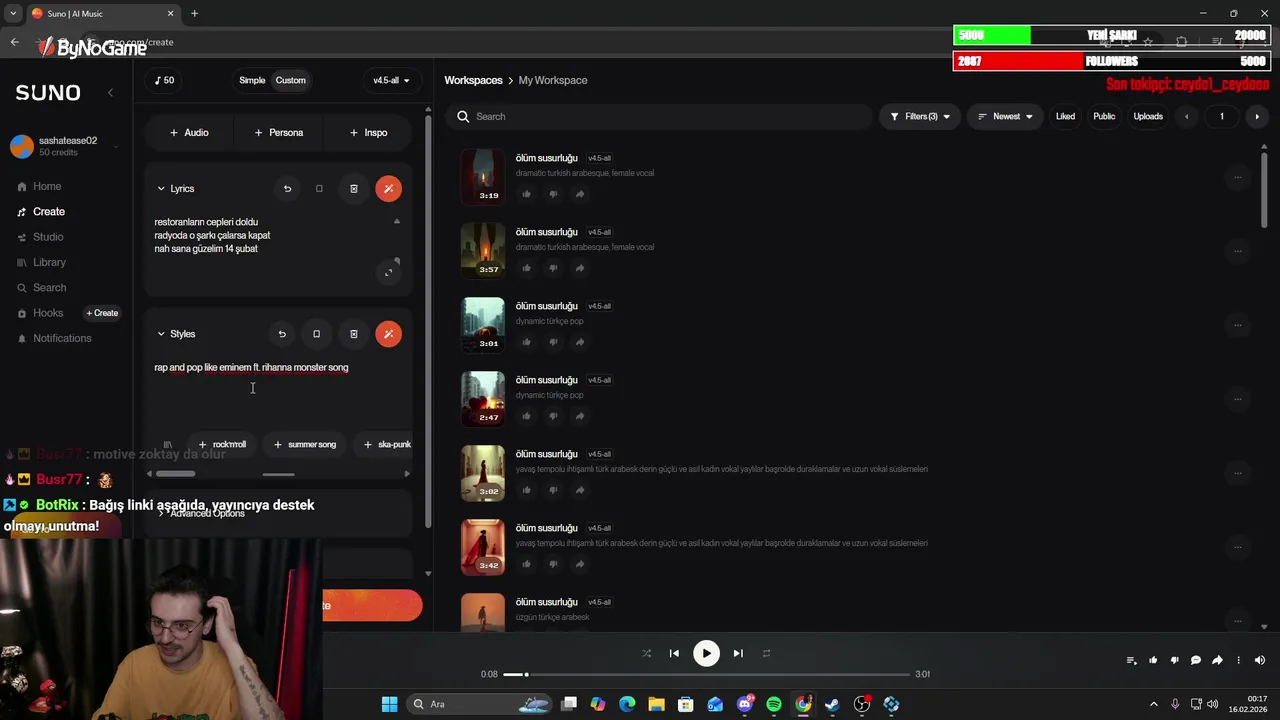Shuffle the playback queue
Screen dimensions: 1280x720
coord(646,653)
